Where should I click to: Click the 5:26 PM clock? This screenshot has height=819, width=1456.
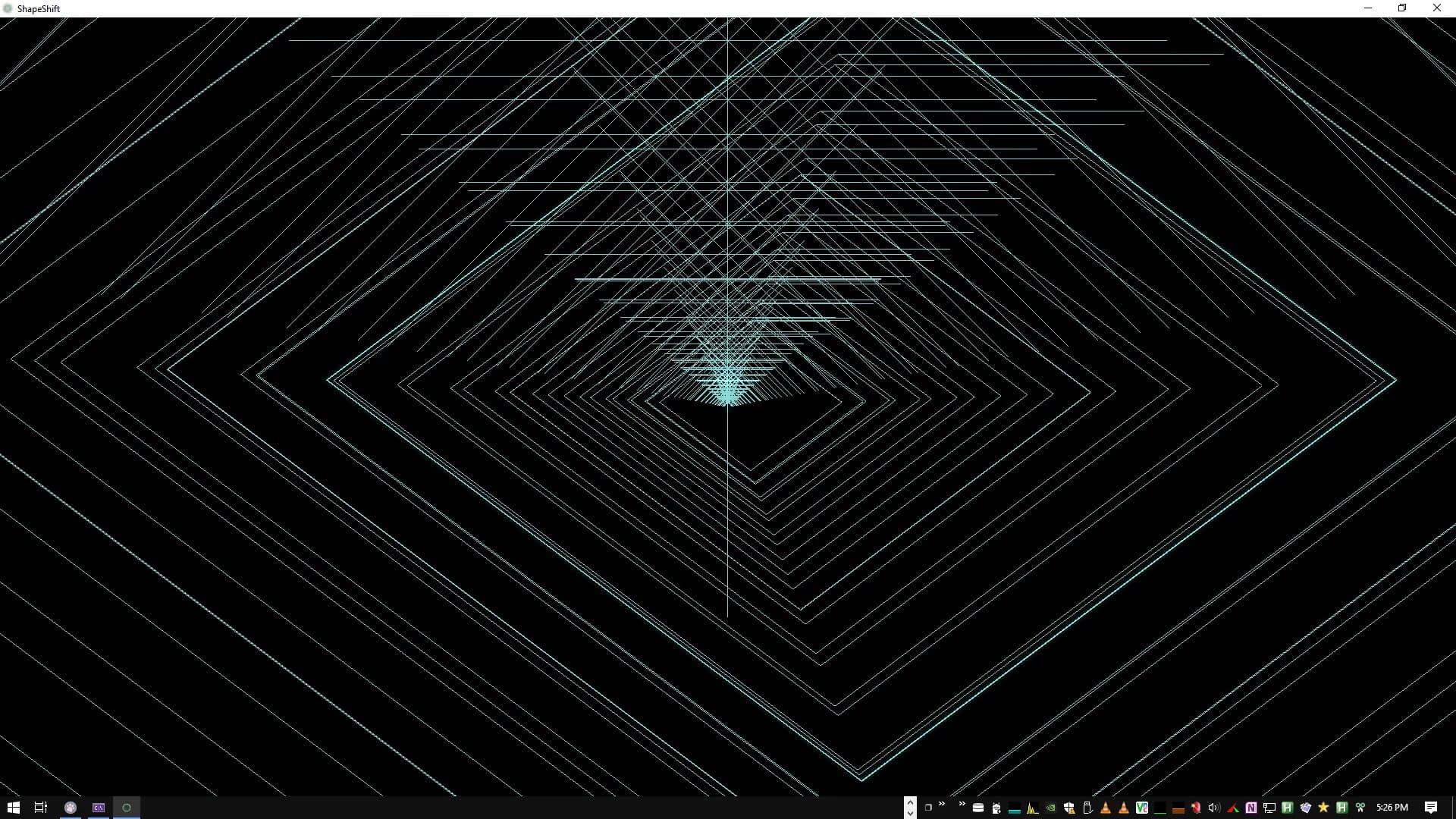pyautogui.click(x=1392, y=808)
